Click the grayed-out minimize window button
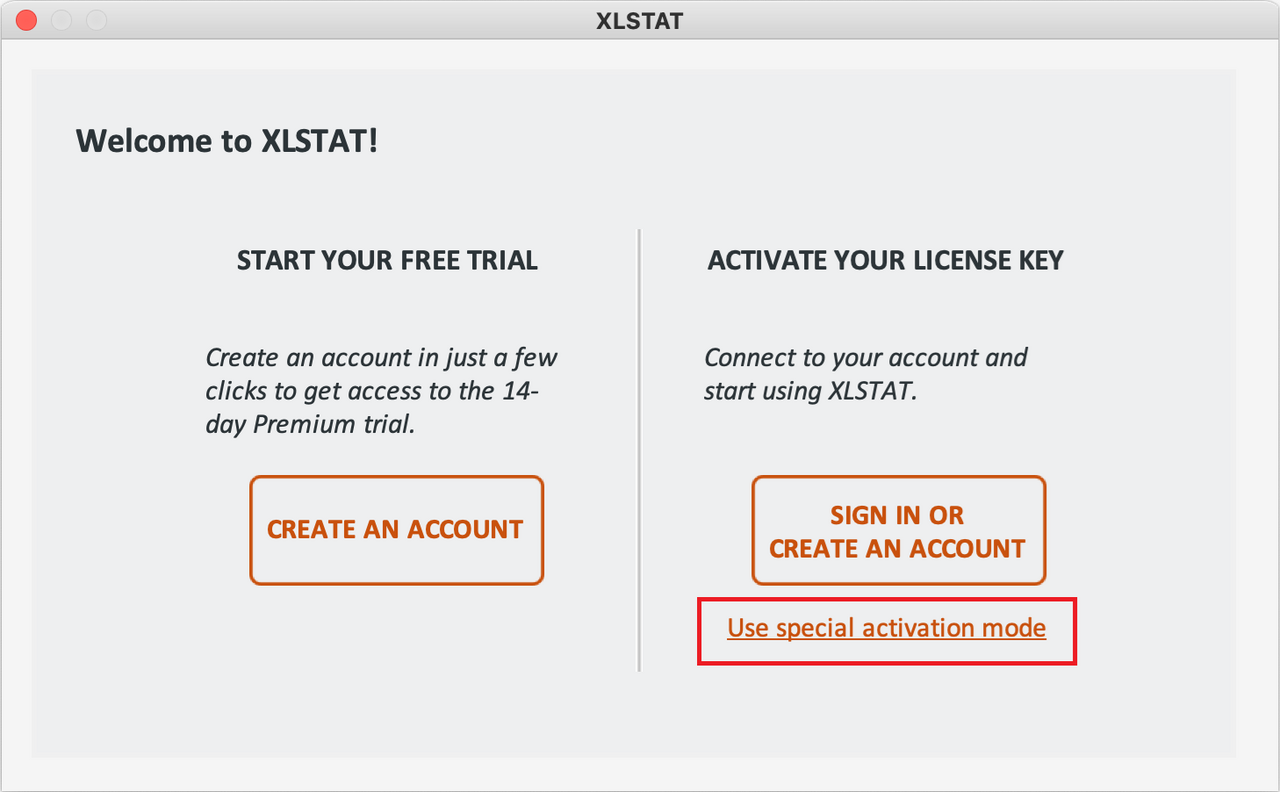Image resolution: width=1280 pixels, height=792 pixels. coord(61,20)
